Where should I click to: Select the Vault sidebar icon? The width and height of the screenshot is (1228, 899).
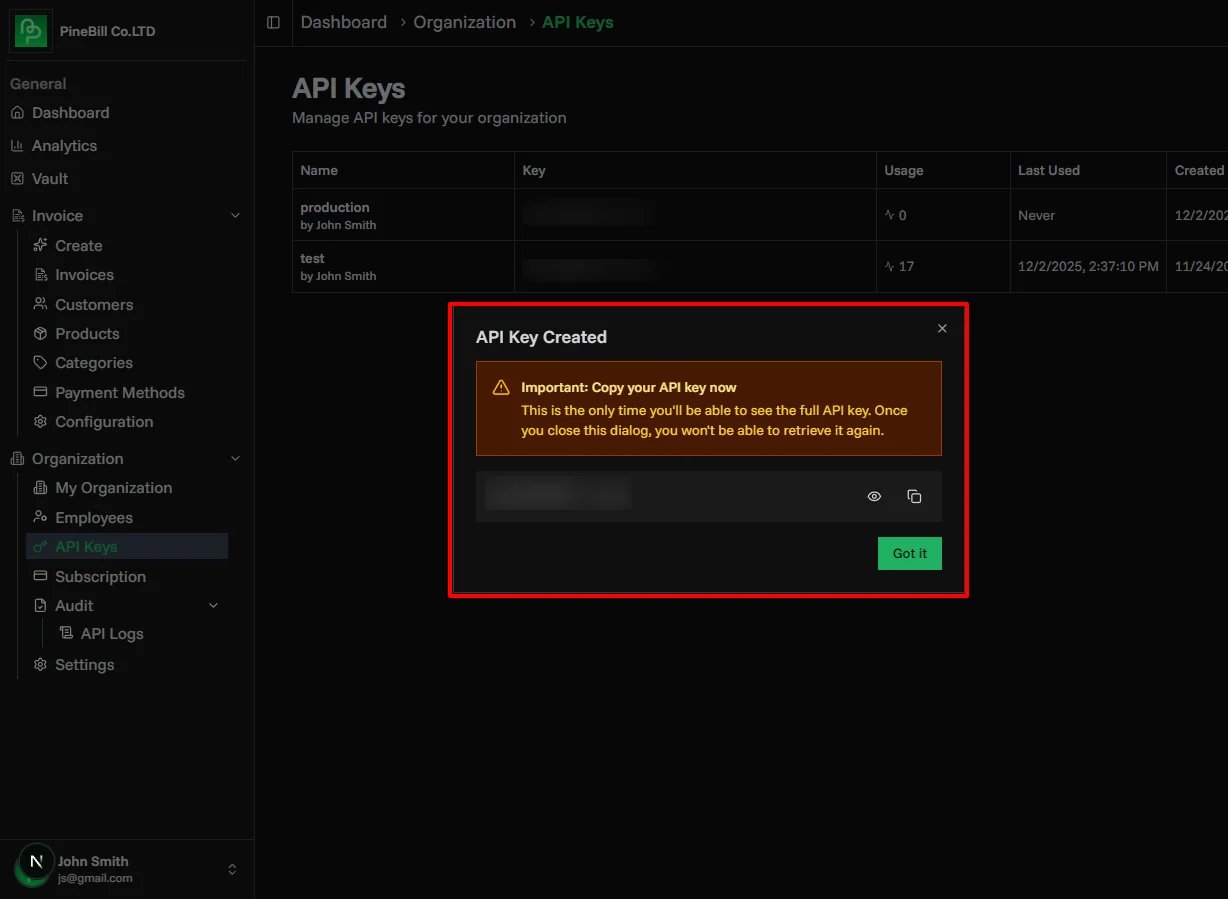pyautogui.click(x=17, y=178)
